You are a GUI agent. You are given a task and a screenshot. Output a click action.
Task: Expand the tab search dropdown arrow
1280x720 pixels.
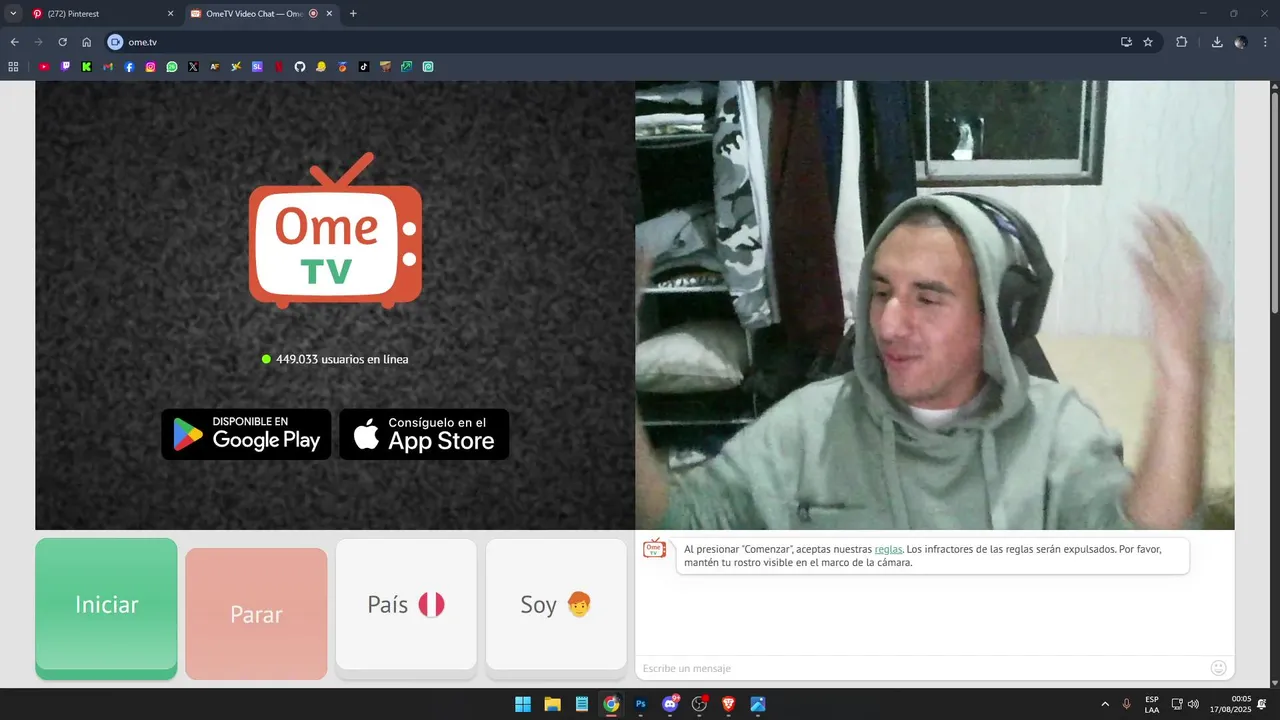[x=13, y=14]
